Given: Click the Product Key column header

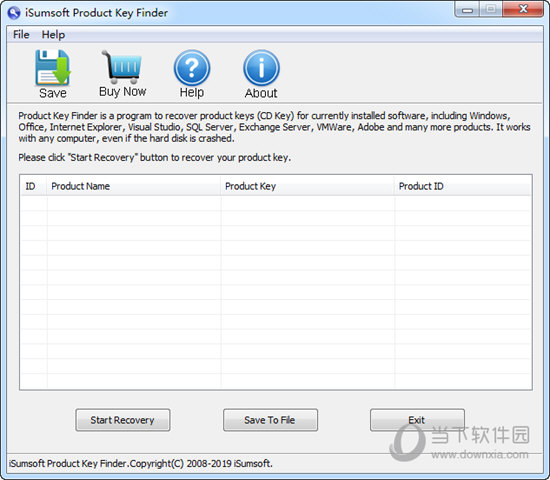Looking at the screenshot, I should 308,186.
